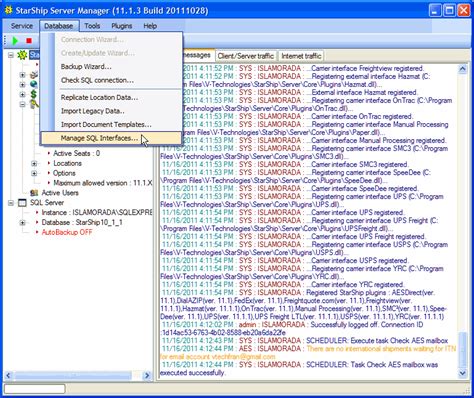Click tree panel scroll left arrow
This screenshot has width=474, height=398.
pyautogui.click(x=8, y=375)
